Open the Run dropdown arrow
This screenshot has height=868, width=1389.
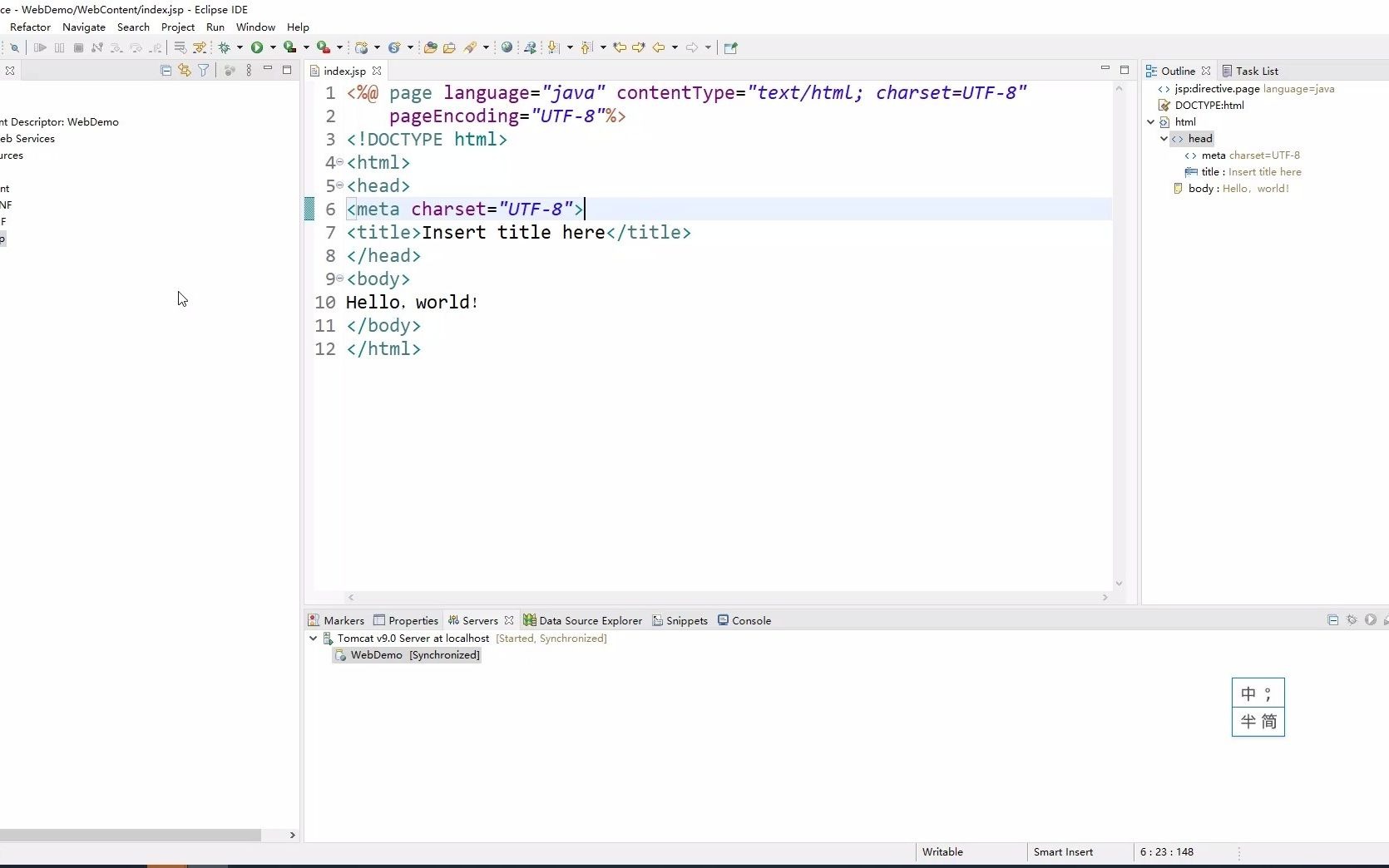272,47
